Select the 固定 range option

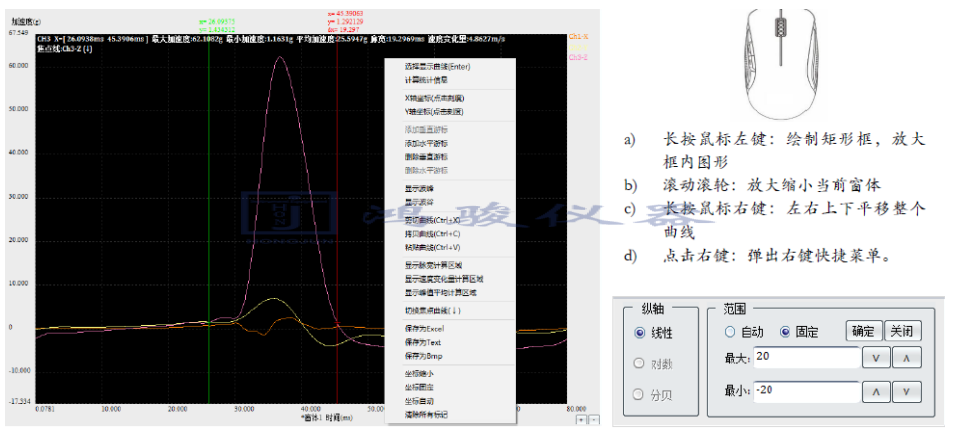pyautogui.click(x=785, y=332)
